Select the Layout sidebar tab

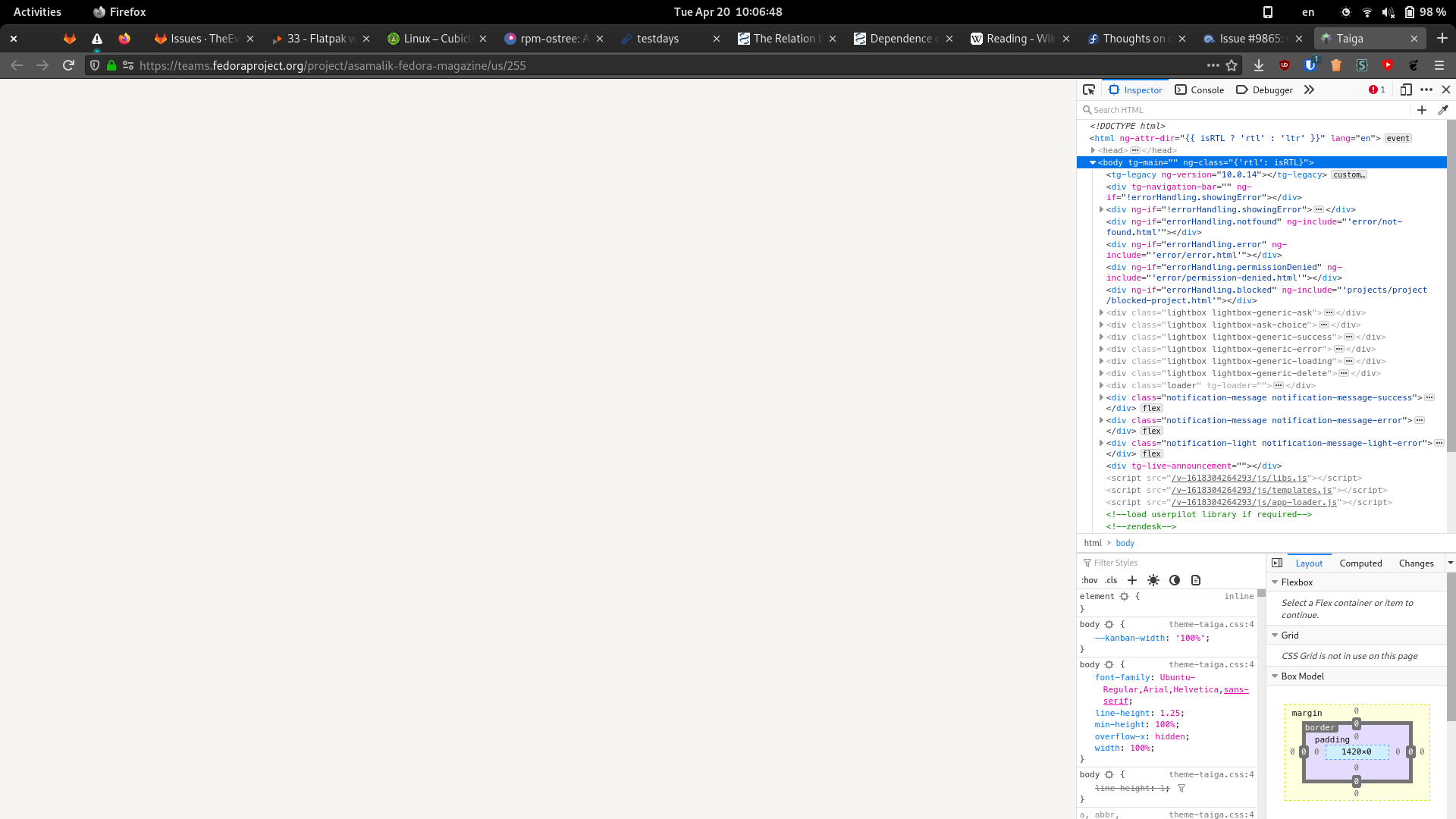pyautogui.click(x=1309, y=563)
